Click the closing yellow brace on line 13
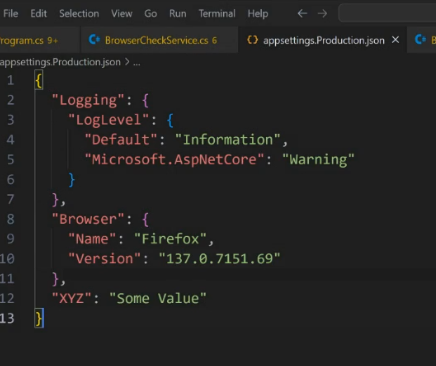This screenshot has width=436, height=366. (39, 319)
